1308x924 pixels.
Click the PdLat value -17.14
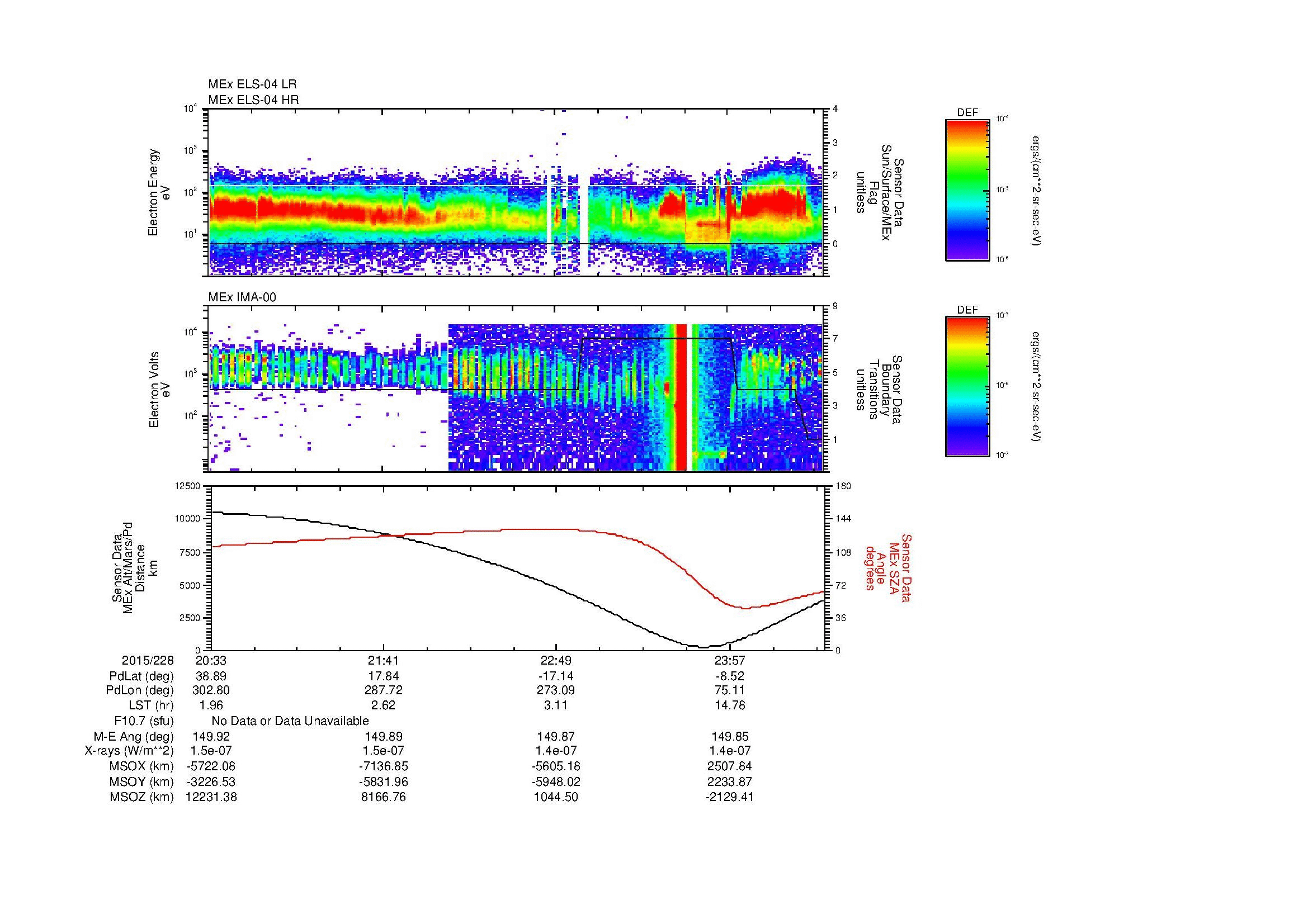click(556, 676)
